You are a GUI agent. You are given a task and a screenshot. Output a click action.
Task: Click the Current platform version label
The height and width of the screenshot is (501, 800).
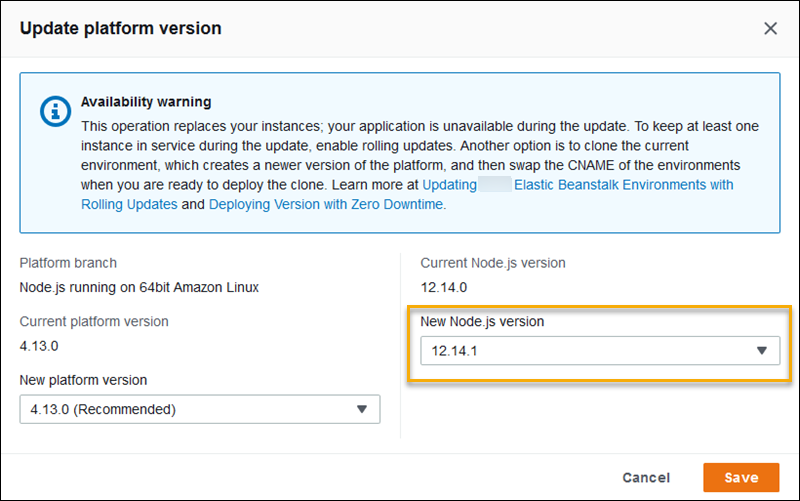point(94,321)
